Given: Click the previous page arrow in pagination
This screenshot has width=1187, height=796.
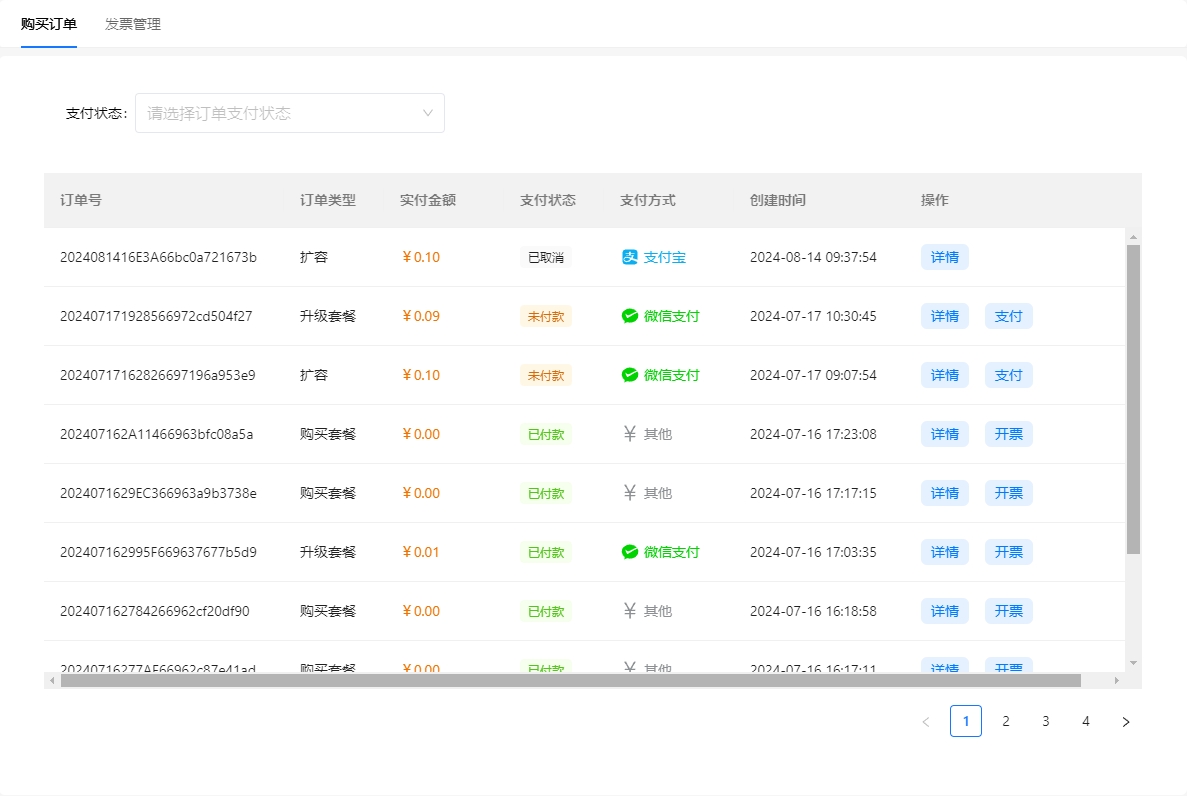Looking at the screenshot, I should (926, 721).
